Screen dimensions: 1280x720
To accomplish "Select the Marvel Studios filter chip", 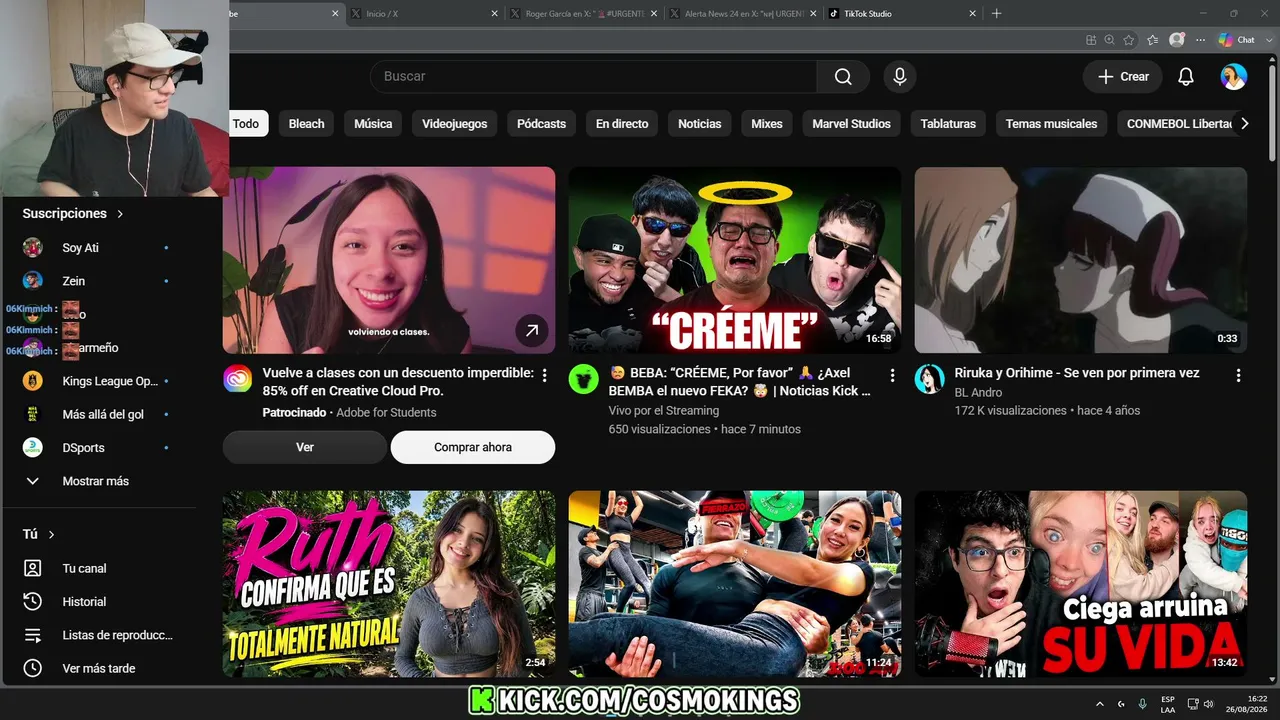I will (851, 124).
